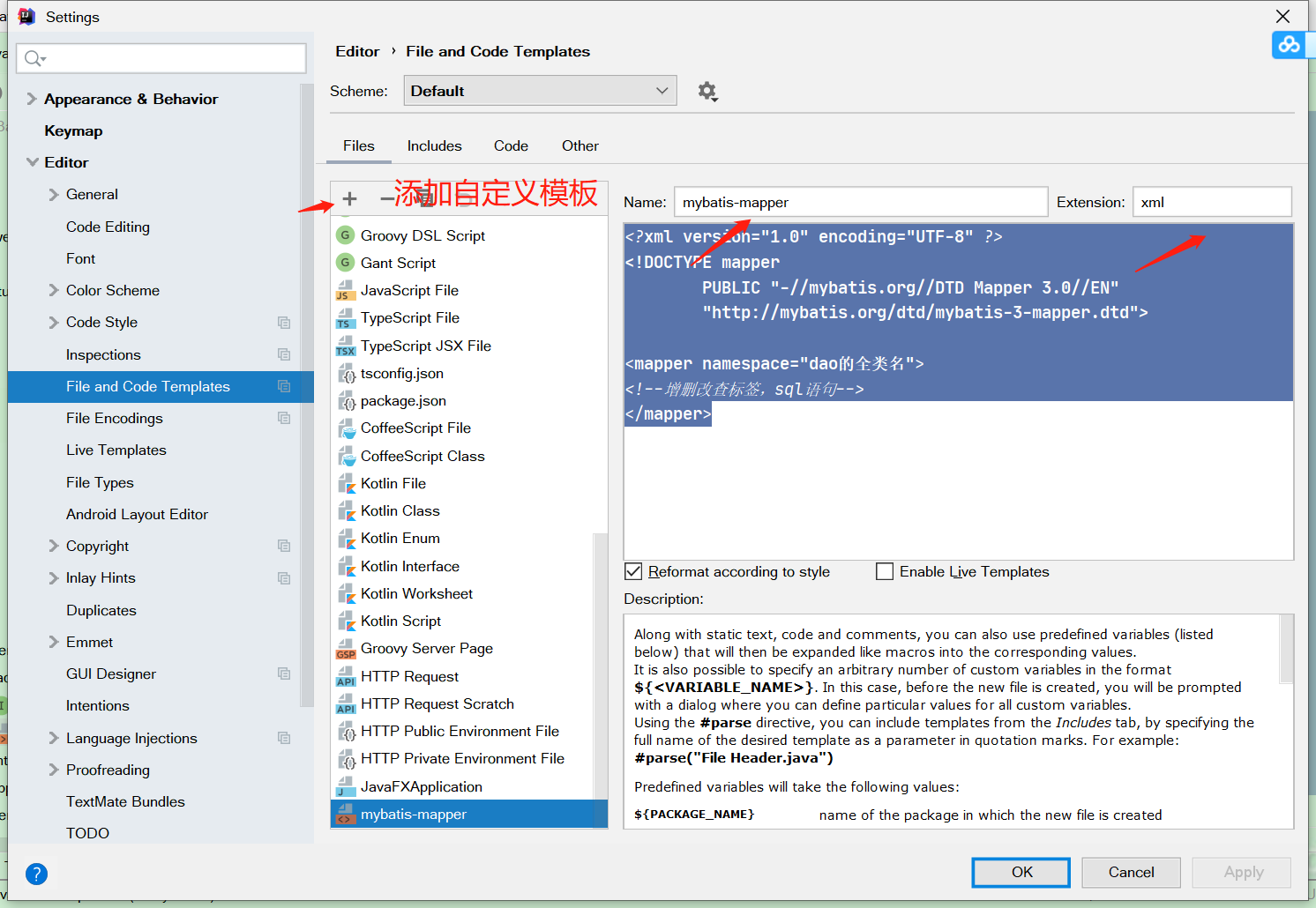
Task: Select the Kotlin Class template icon
Action: coord(346,511)
